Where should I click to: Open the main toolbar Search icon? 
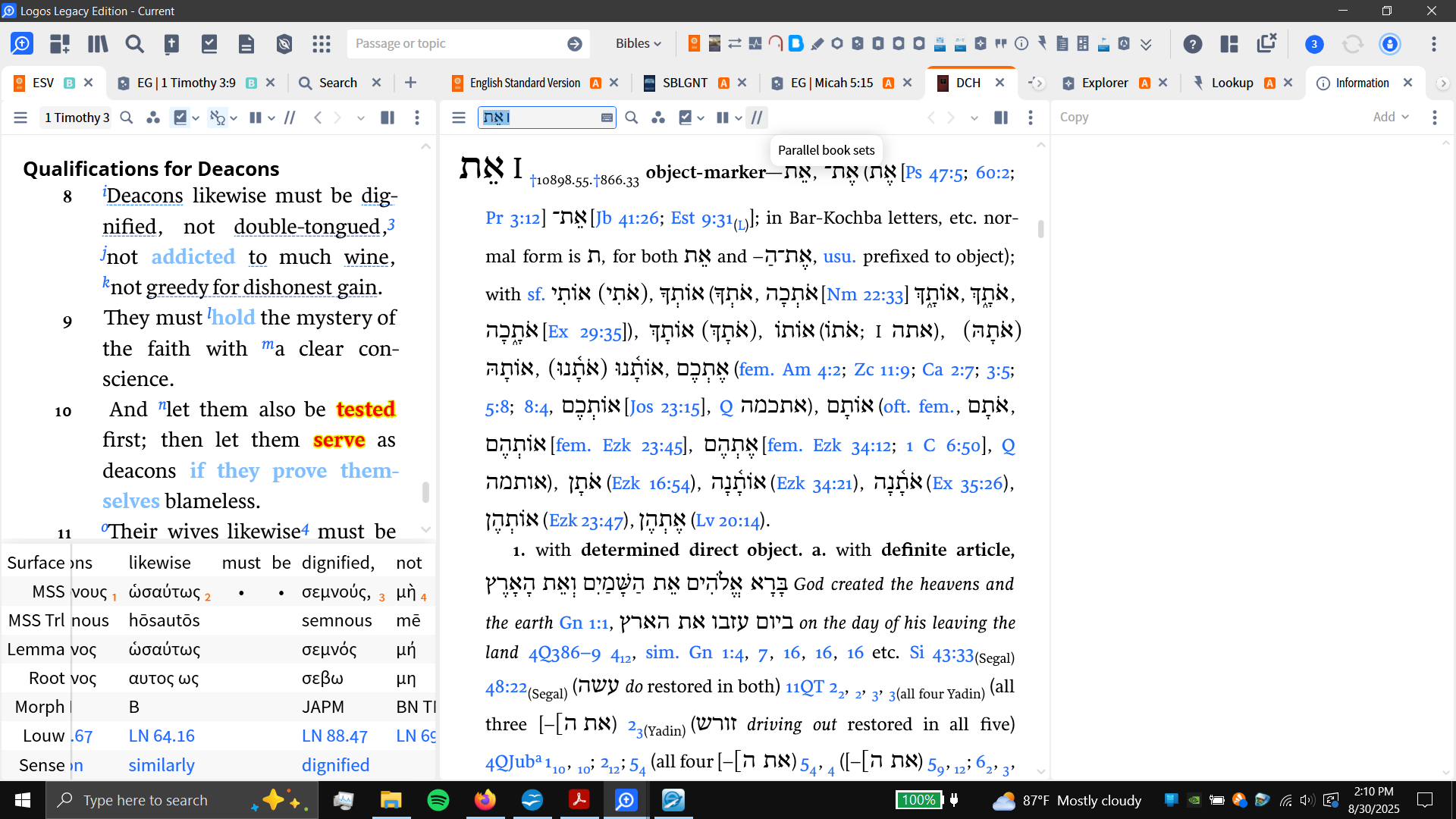[135, 44]
